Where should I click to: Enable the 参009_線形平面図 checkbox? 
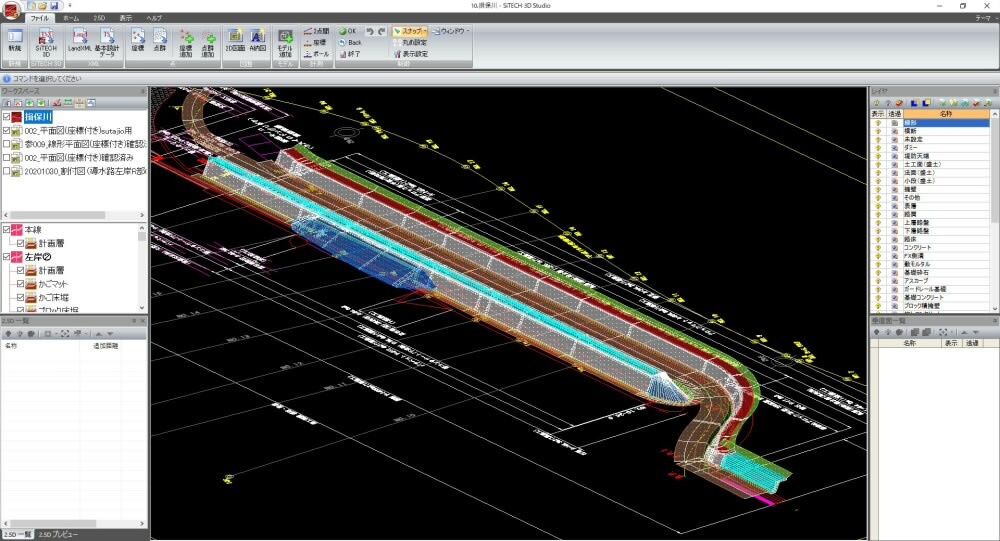click(7, 144)
